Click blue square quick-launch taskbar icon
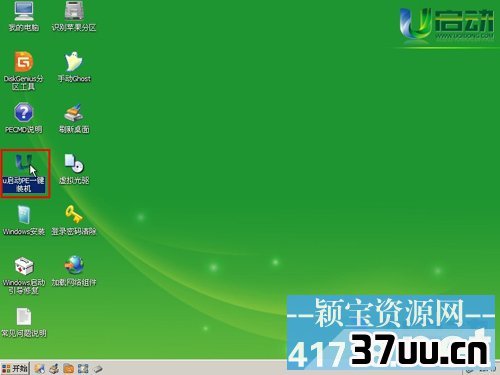 pyautogui.click(x=83, y=369)
